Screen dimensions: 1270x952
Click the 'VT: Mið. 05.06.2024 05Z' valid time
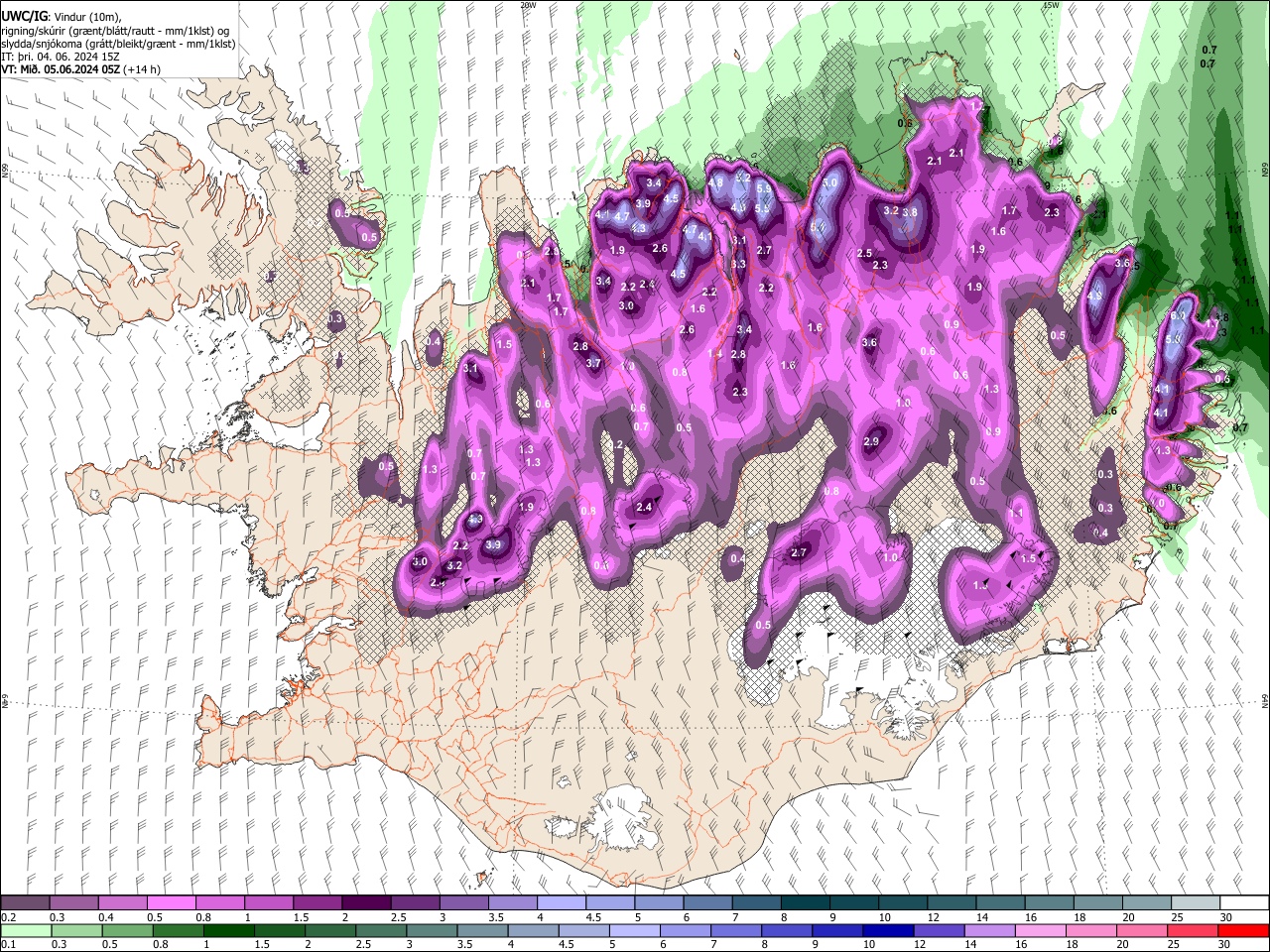(x=61, y=69)
